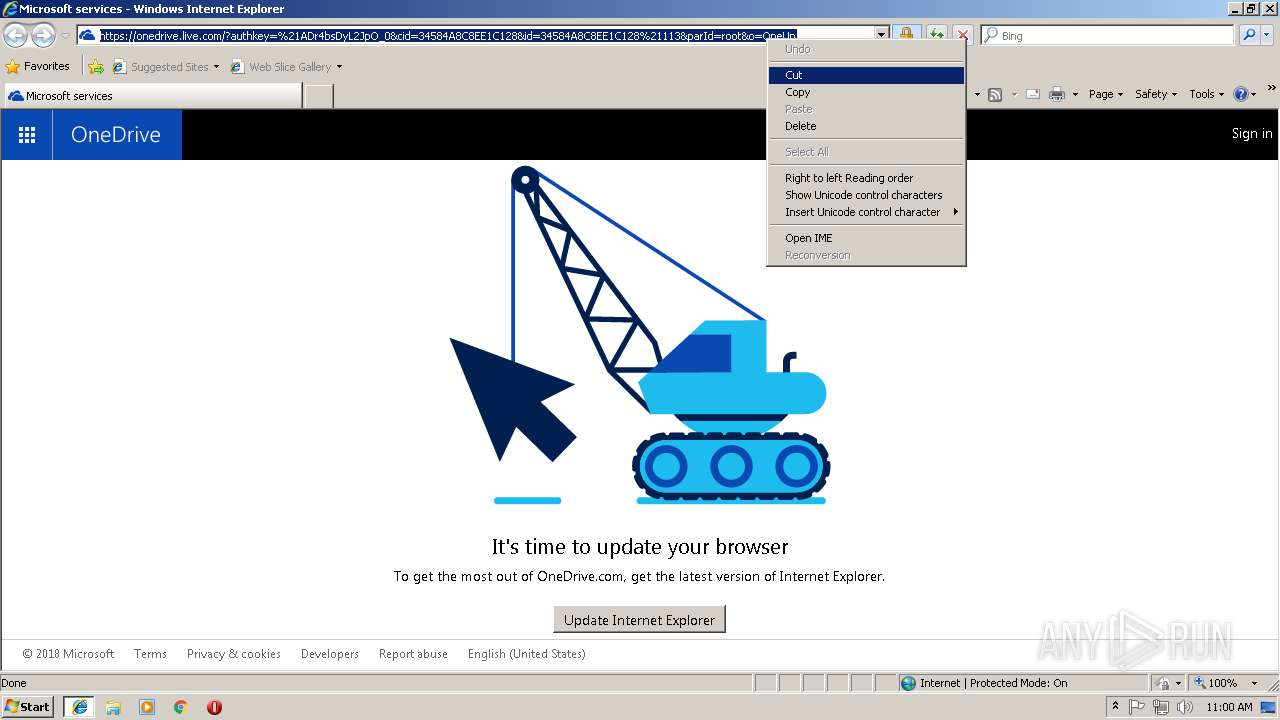Image resolution: width=1280 pixels, height=720 pixels.
Task: Open the Favorites star button
Action: [x=38, y=66]
